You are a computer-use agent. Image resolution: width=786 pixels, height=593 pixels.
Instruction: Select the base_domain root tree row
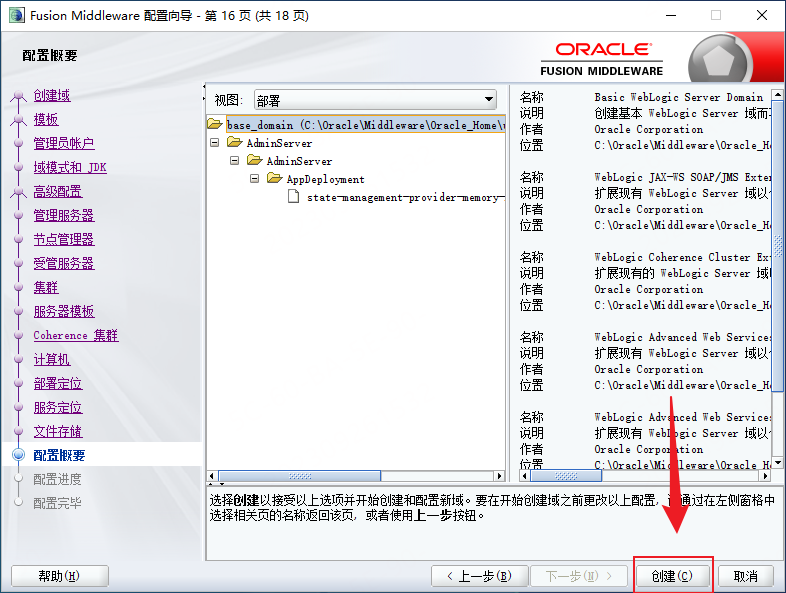pyautogui.click(x=365, y=125)
